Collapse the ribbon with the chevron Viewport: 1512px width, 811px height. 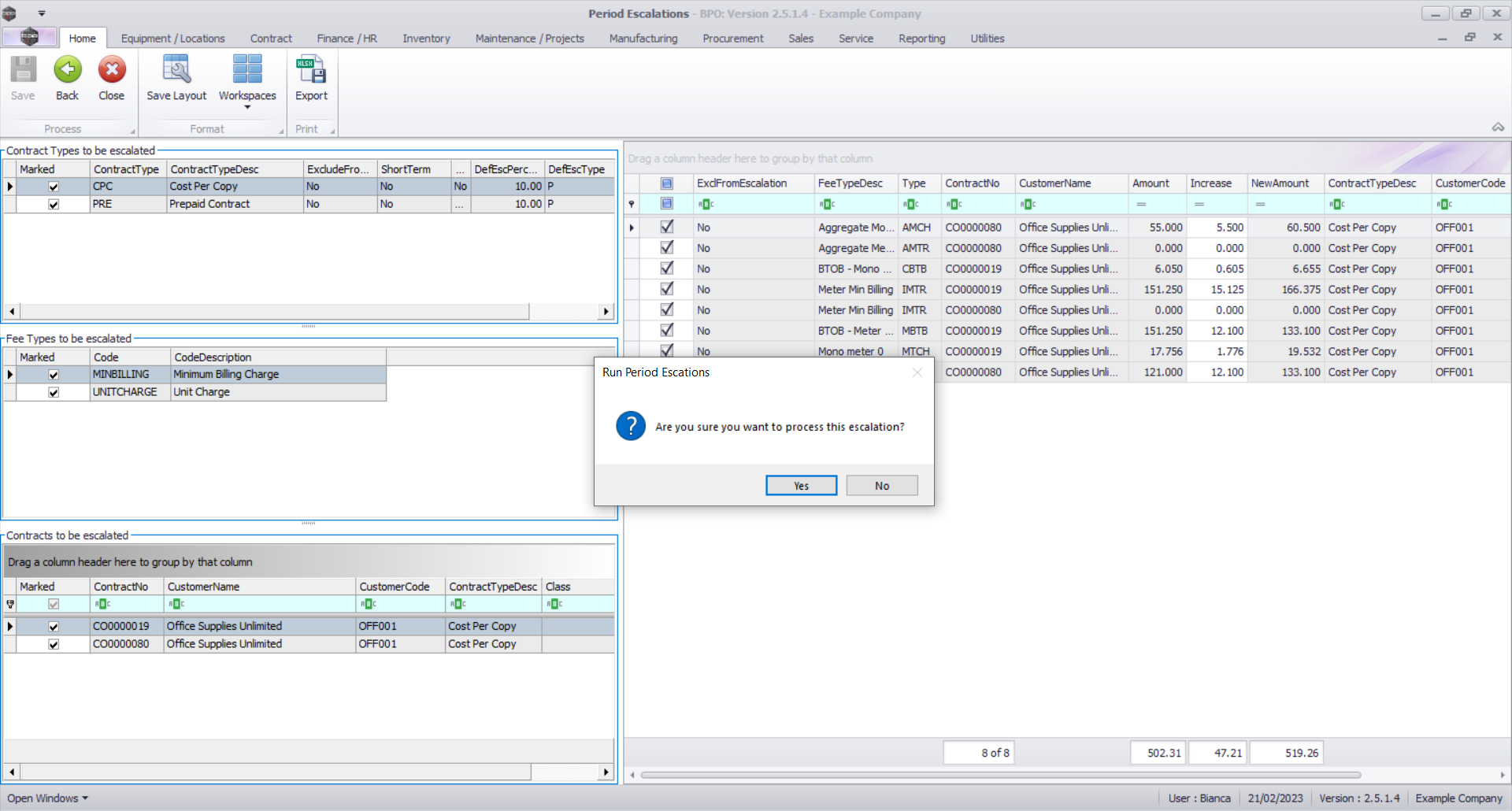pos(1498,127)
